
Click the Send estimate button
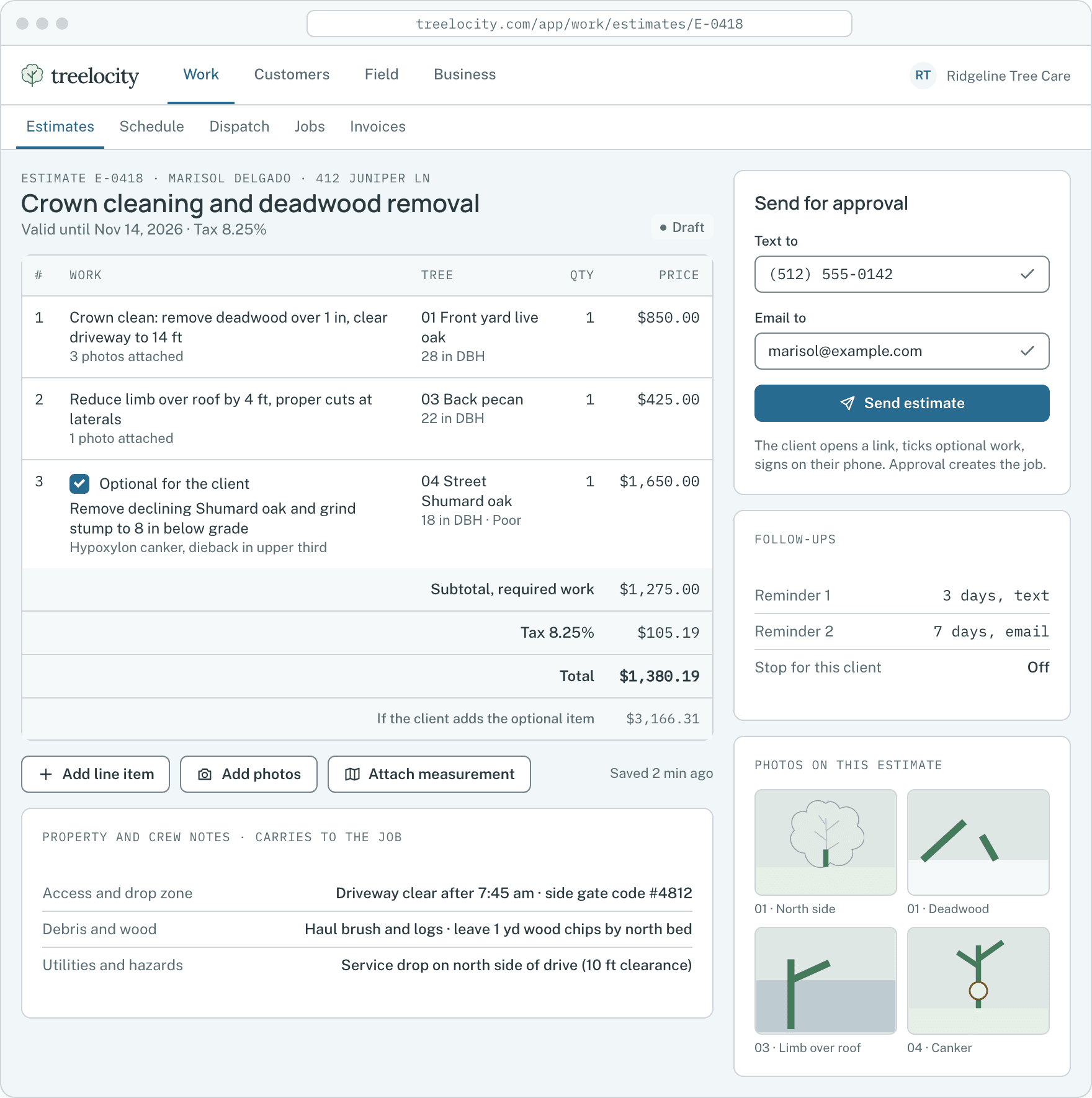tap(902, 403)
